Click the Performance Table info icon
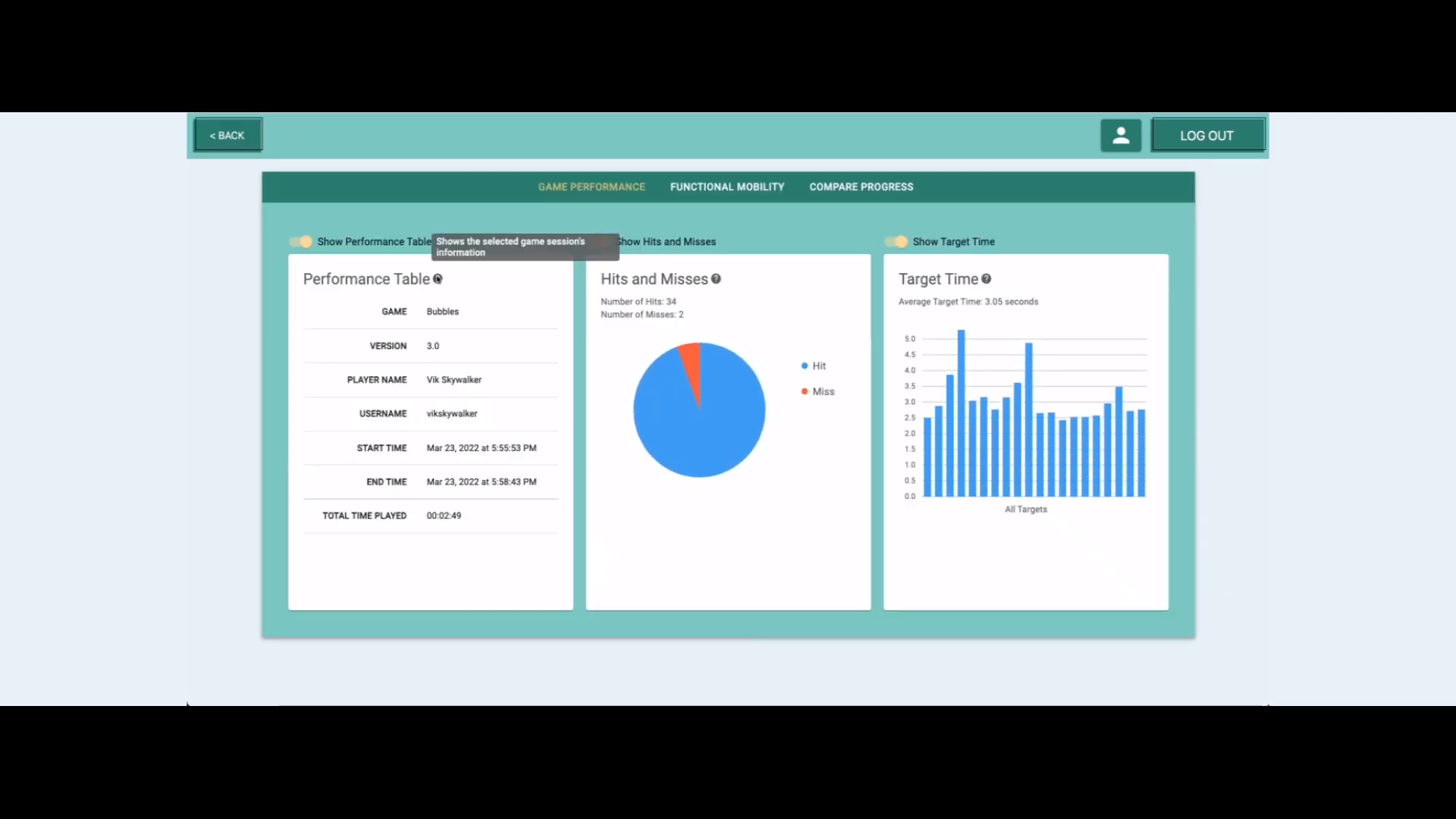This screenshot has height=819, width=1456. (438, 279)
